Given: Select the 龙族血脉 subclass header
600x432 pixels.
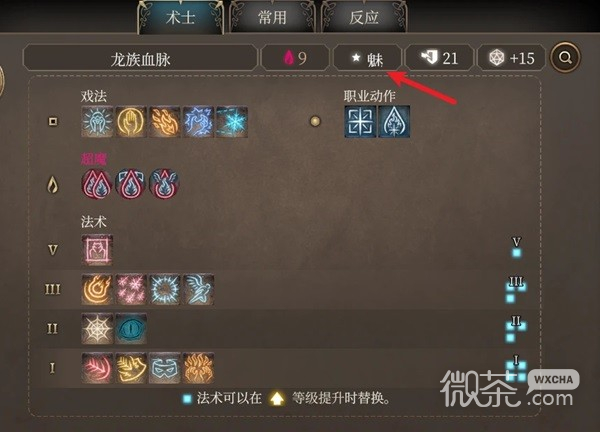Looking at the screenshot, I should [x=140, y=58].
